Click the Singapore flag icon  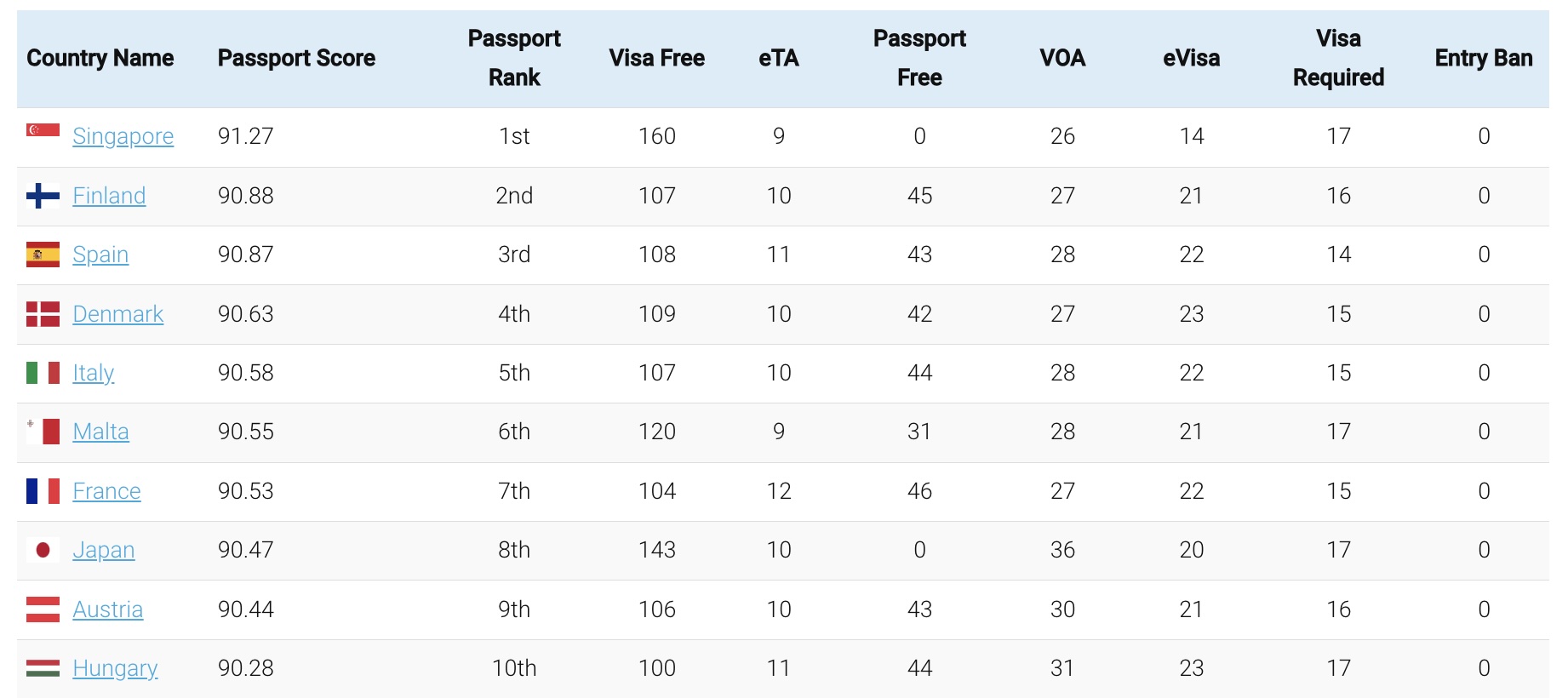(43, 130)
